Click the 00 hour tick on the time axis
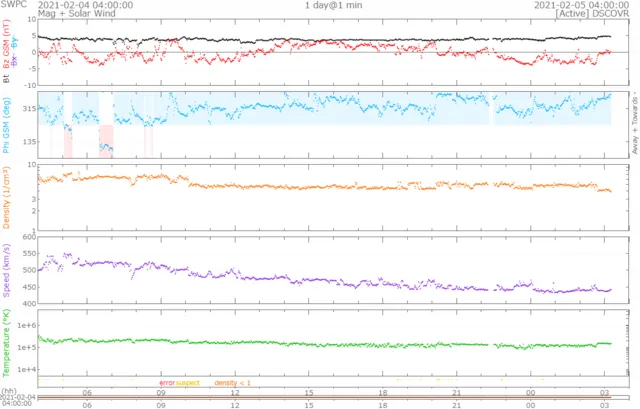Screen dimensions: 640x409 click(x=530, y=394)
